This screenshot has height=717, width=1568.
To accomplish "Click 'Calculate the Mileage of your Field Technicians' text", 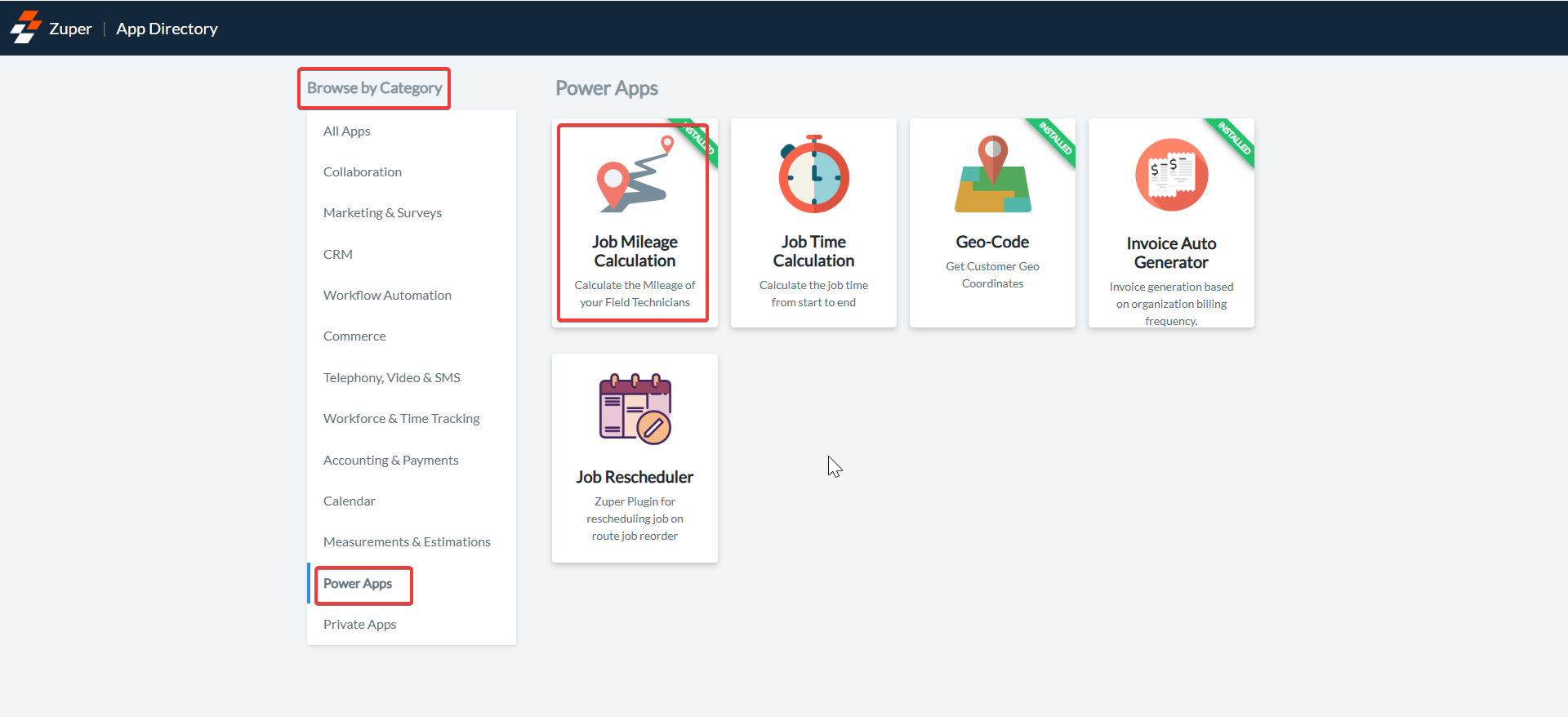I will (635, 293).
